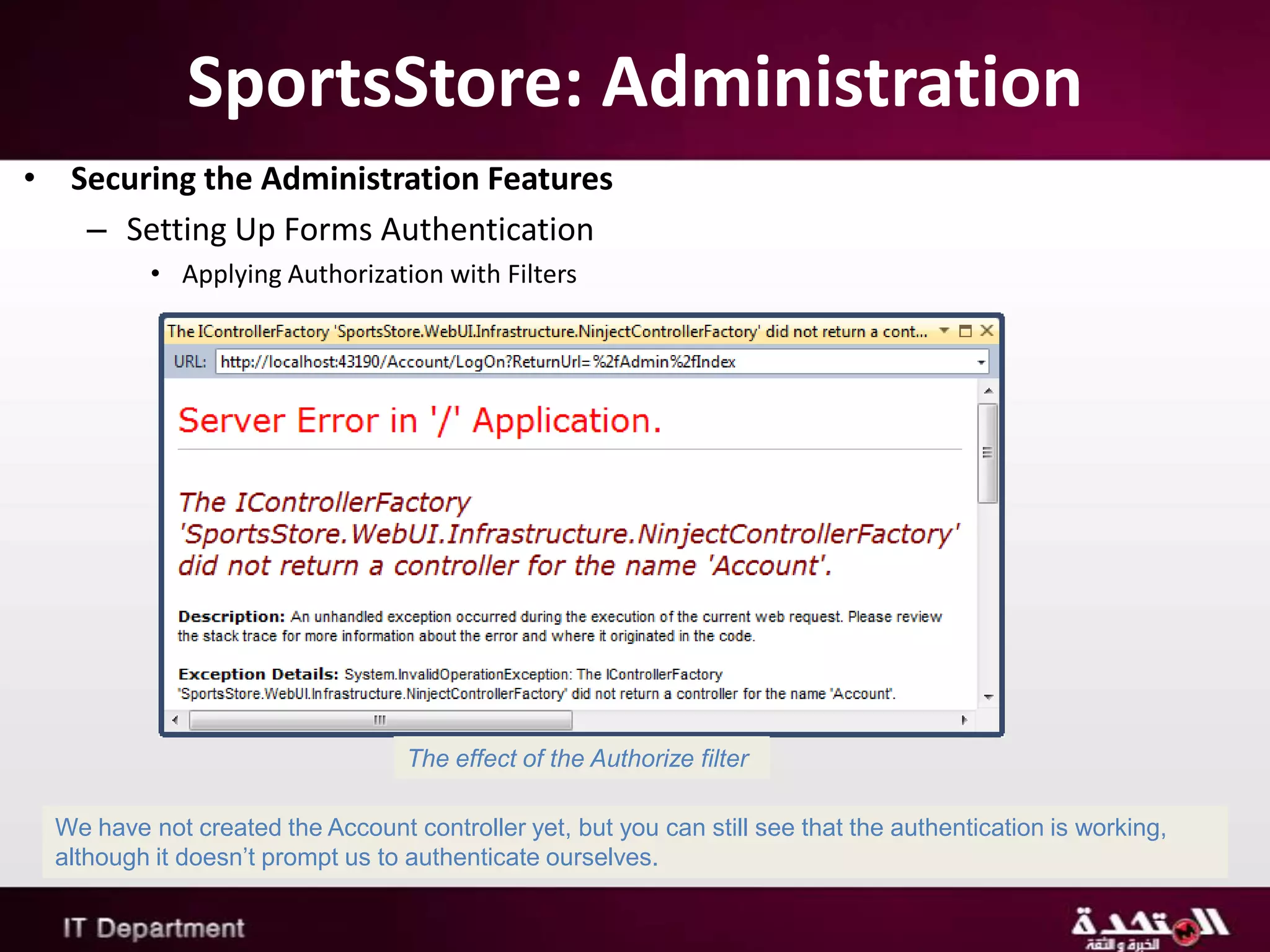This screenshot has height=952, width=1270.
Task: Click 'Securing the Administration Features' bullet
Action: click(x=342, y=179)
